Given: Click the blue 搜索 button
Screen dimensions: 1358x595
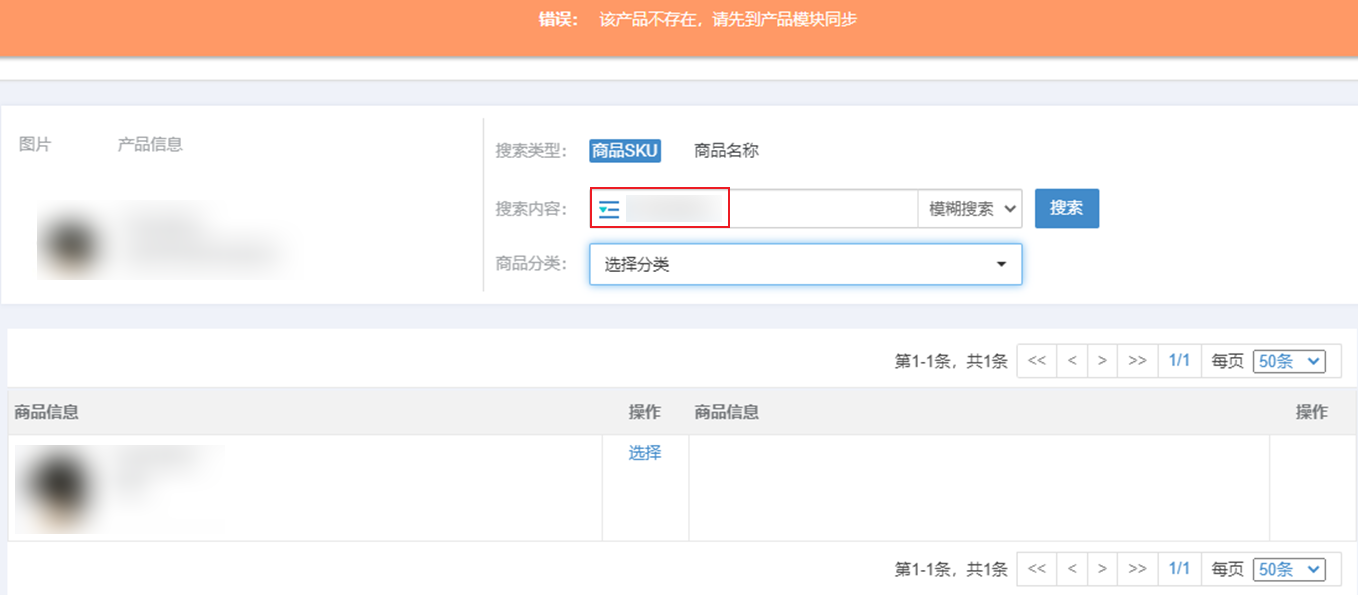Looking at the screenshot, I should [1066, 208].
